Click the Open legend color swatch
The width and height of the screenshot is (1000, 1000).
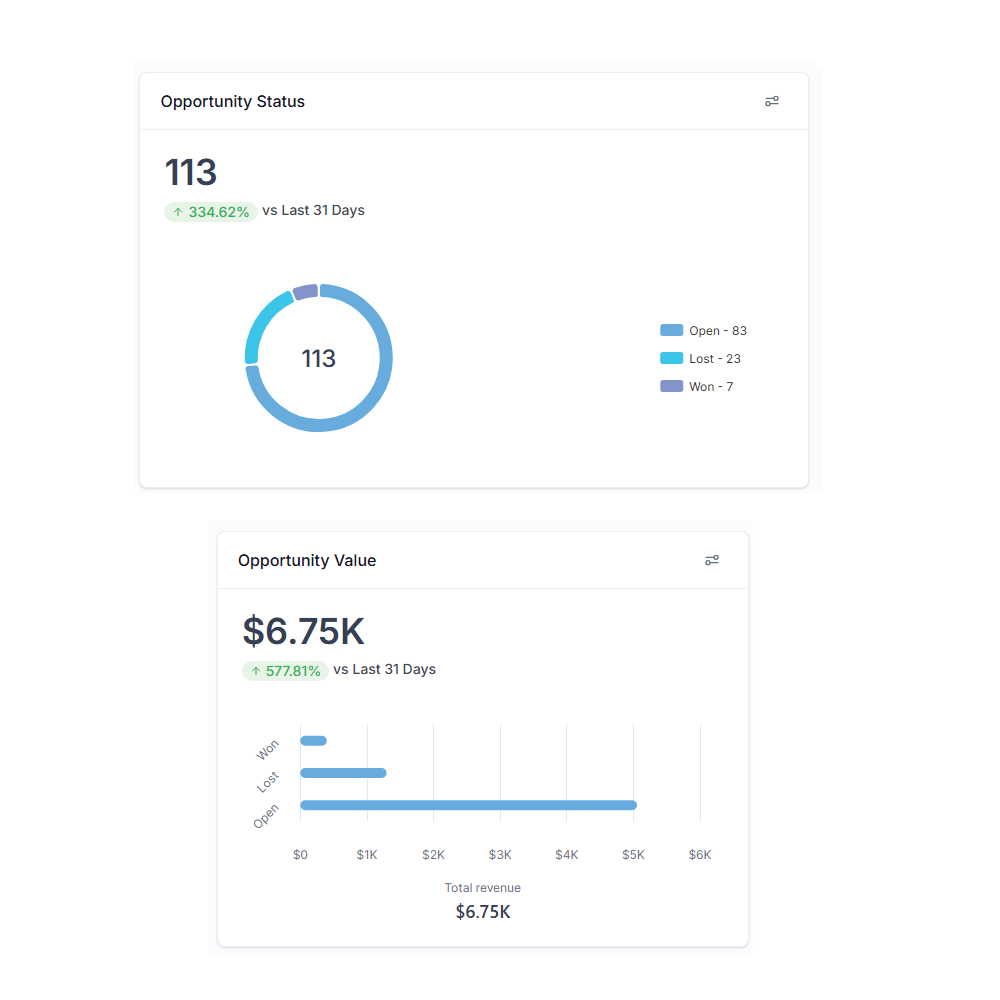coord(672,331)
